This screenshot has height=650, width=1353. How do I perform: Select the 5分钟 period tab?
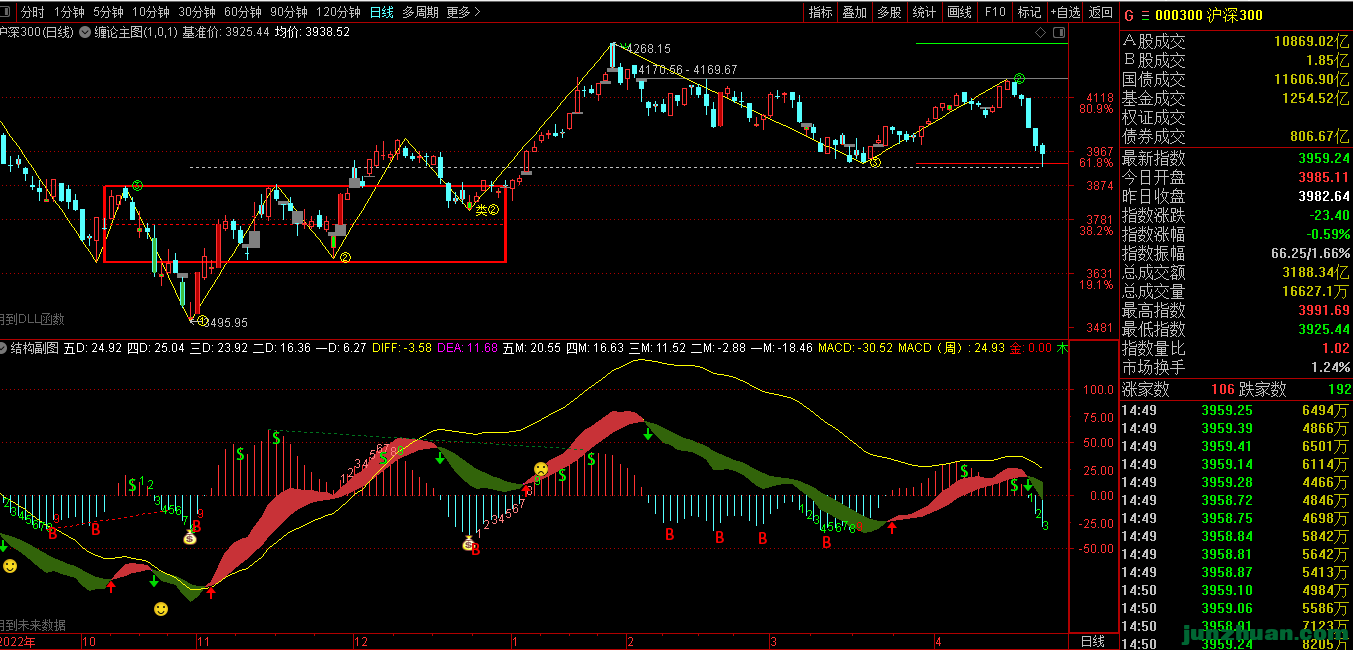[108, 12]
